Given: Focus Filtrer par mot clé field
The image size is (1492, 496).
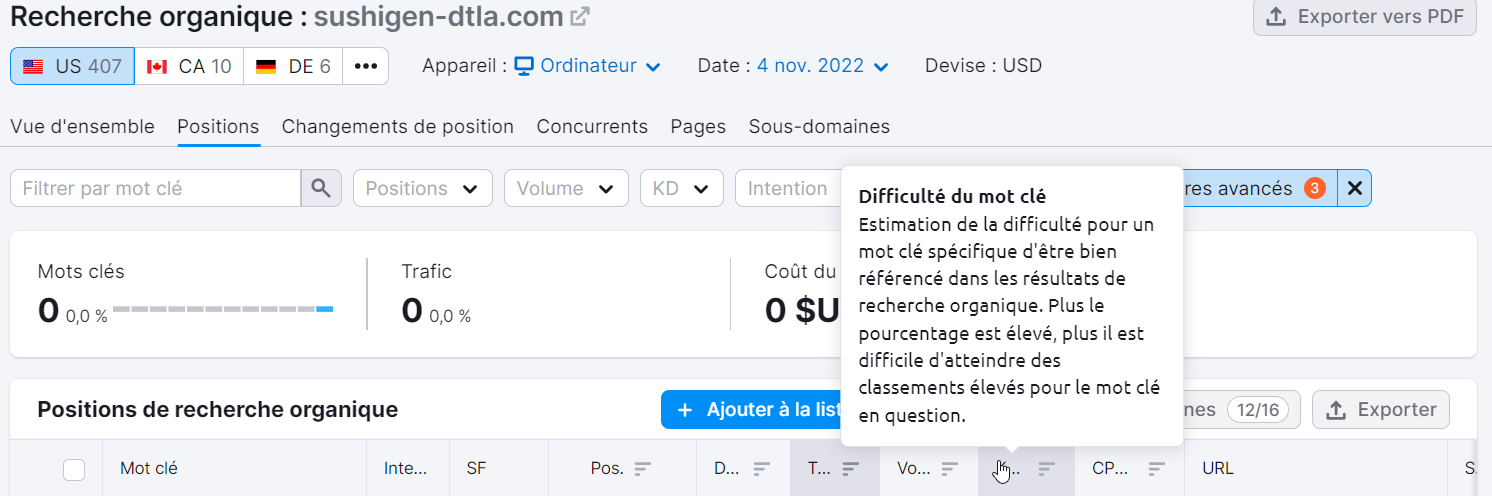Looking at the screenshot, I should 156,188.
